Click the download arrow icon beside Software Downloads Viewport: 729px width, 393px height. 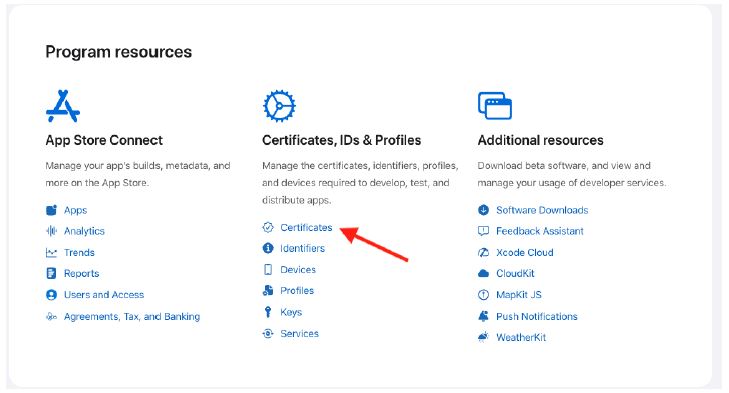pos(484,210)
